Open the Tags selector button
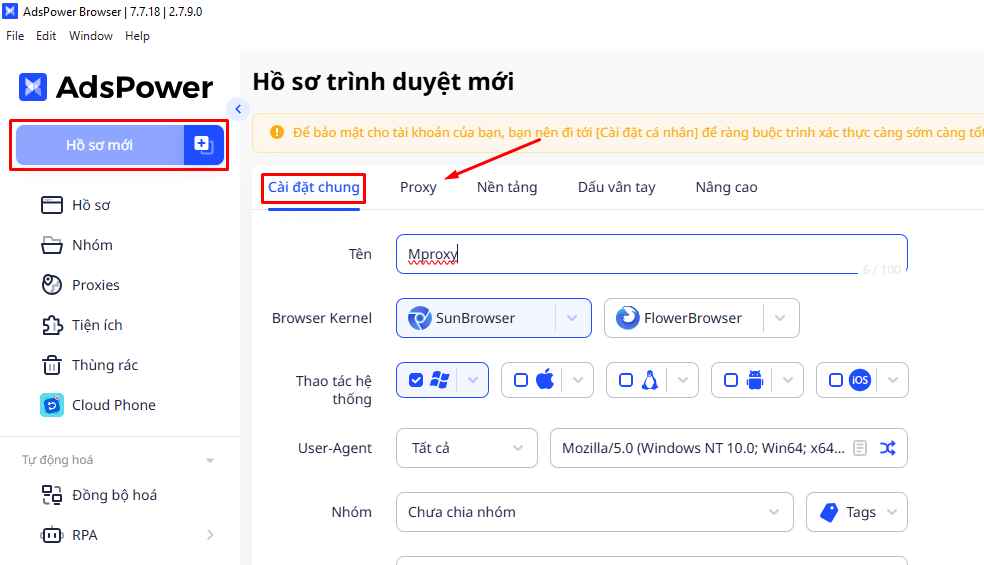The width and height of the screenshot is (984, 565). (857, 512)
